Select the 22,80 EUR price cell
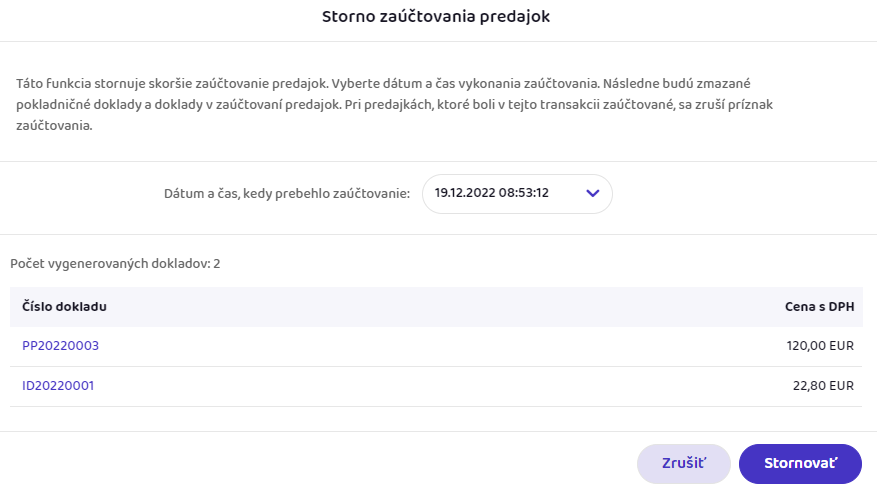Viewport: 877px width, 488px height. click(824, 385)
